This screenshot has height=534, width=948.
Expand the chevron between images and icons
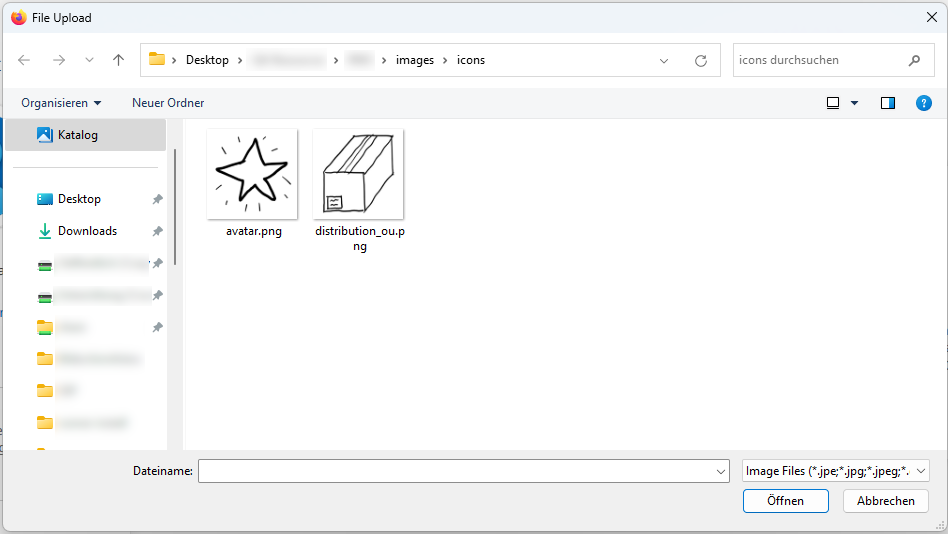(x=445, y=60)
